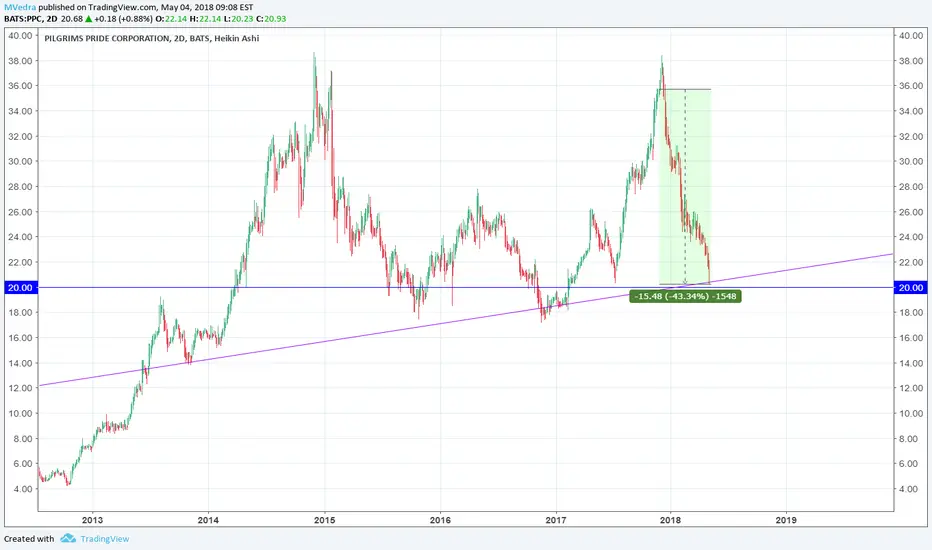Select the green price range measurement box
932x550 pixels.
pos(685,187)
